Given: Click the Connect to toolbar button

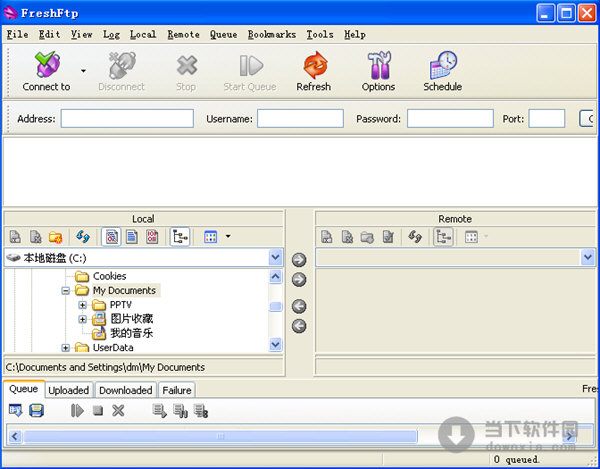Looking at the screenshot, I should 46,72.
